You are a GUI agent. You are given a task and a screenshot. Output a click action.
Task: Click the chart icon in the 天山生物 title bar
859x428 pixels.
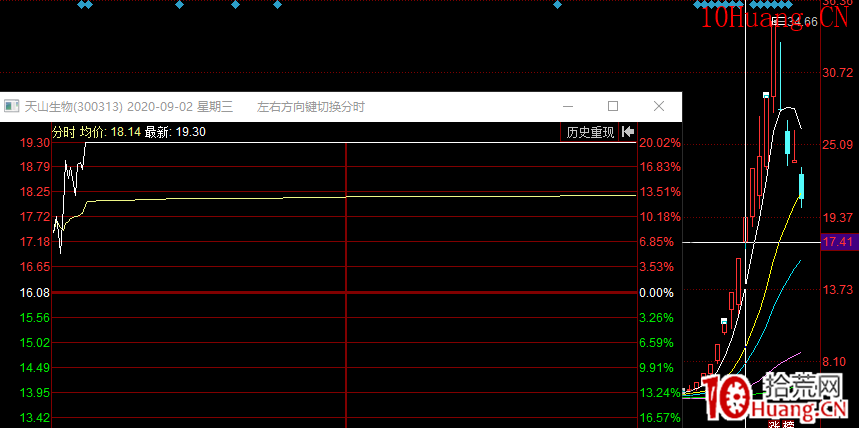click(12, 106)
